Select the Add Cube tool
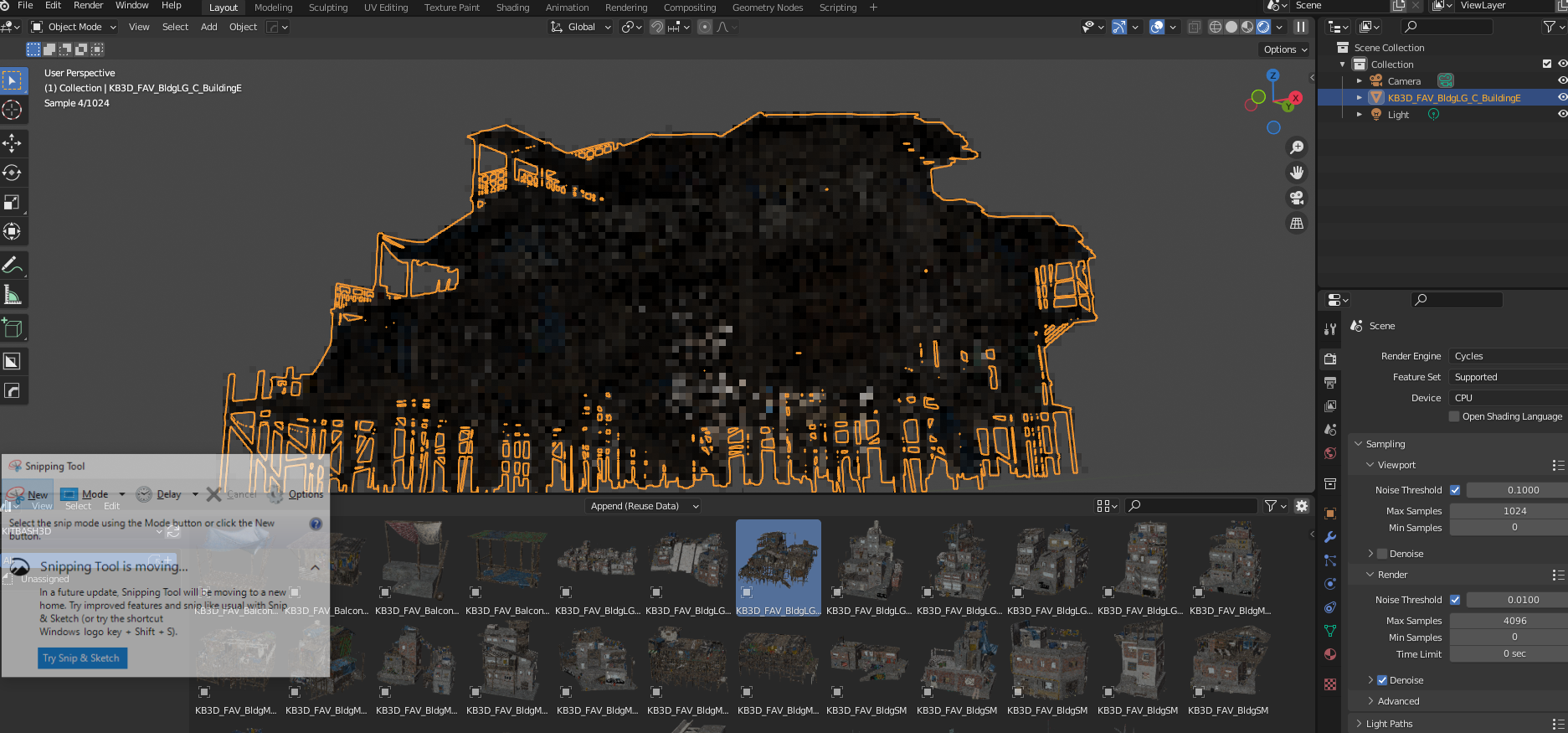 [13, 328]
